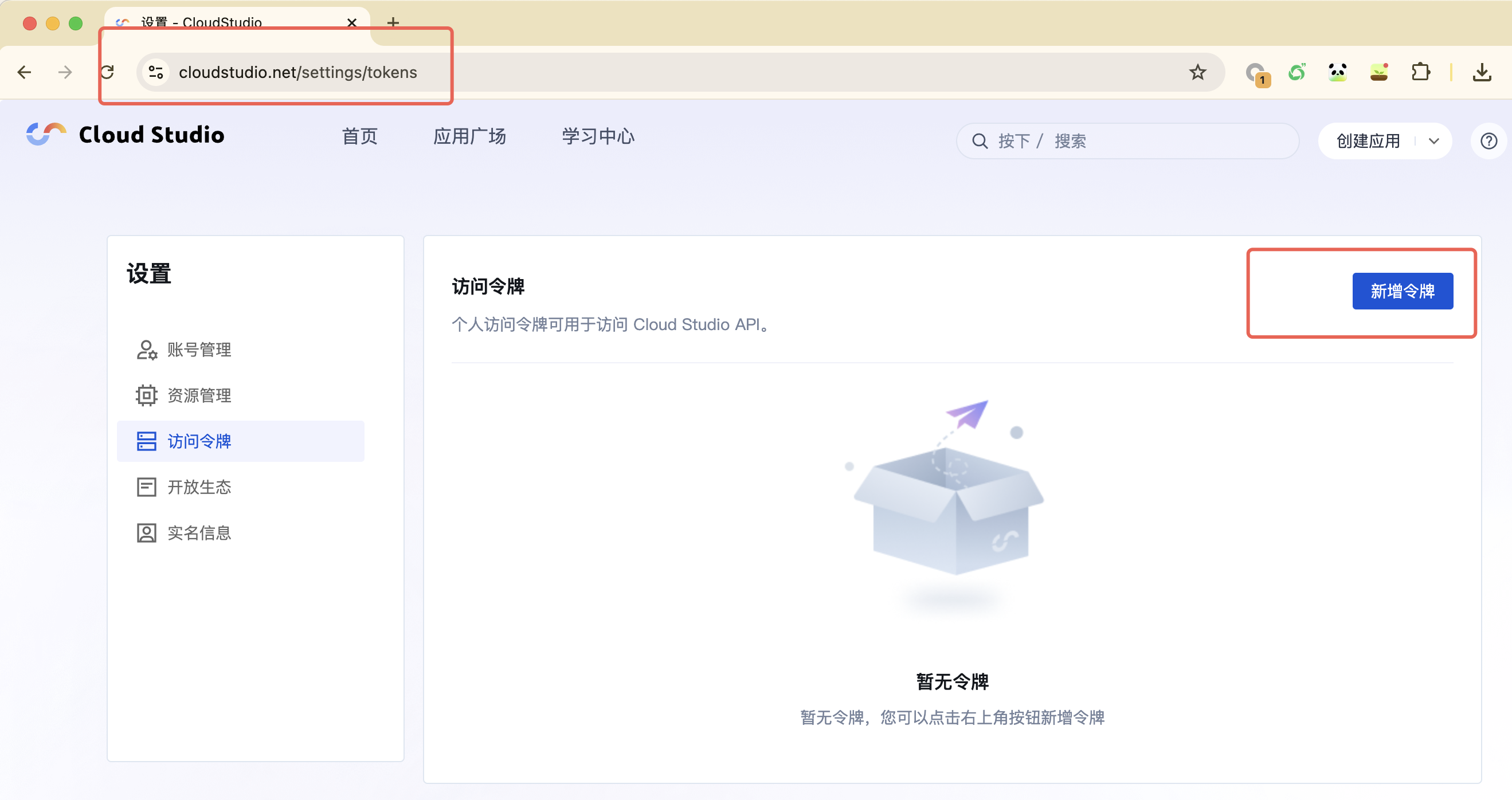1512x800 pixels.
Task: Click the 暂无令牌，您可以点击右上角按钮新增令牌 hint
Action: (x=953, y=717)
